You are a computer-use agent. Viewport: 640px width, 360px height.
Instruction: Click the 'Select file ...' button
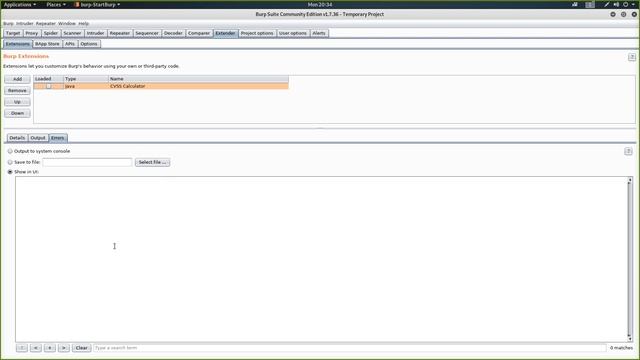pyautogui.click(x=152, y=162)
